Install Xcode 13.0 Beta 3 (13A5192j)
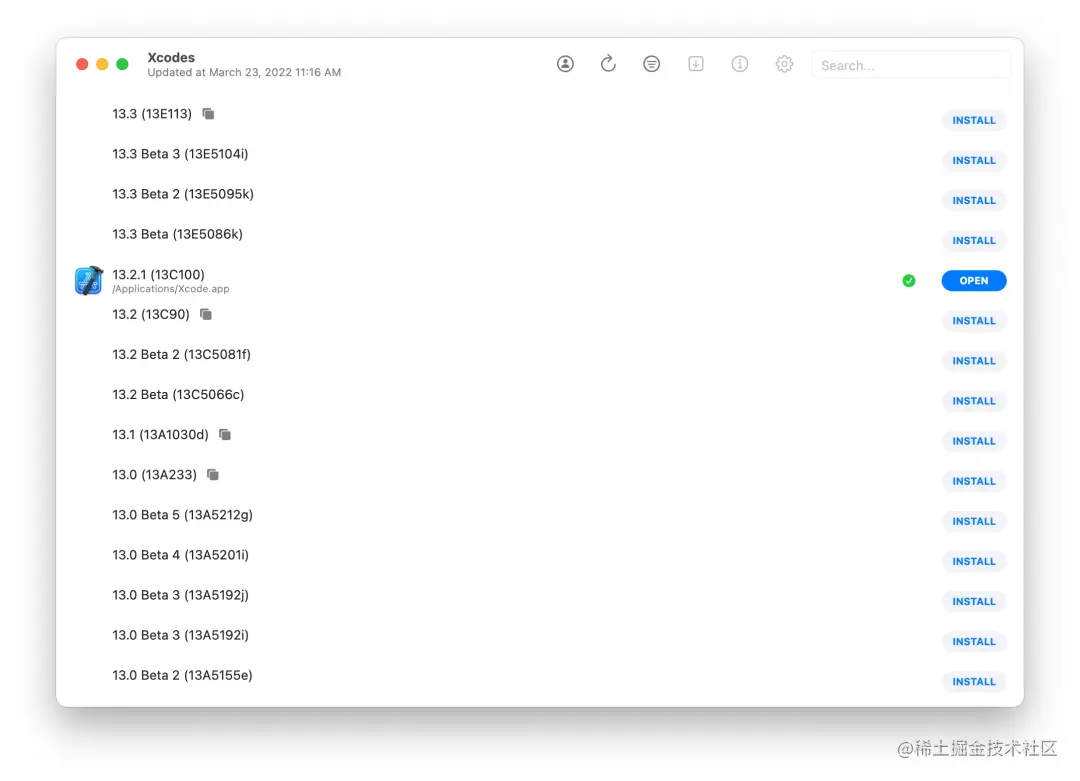 coord(973,601)
